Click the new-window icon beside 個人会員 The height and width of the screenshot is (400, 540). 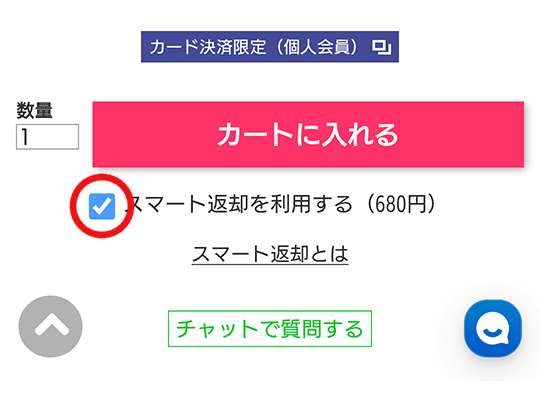click(382, 47)
